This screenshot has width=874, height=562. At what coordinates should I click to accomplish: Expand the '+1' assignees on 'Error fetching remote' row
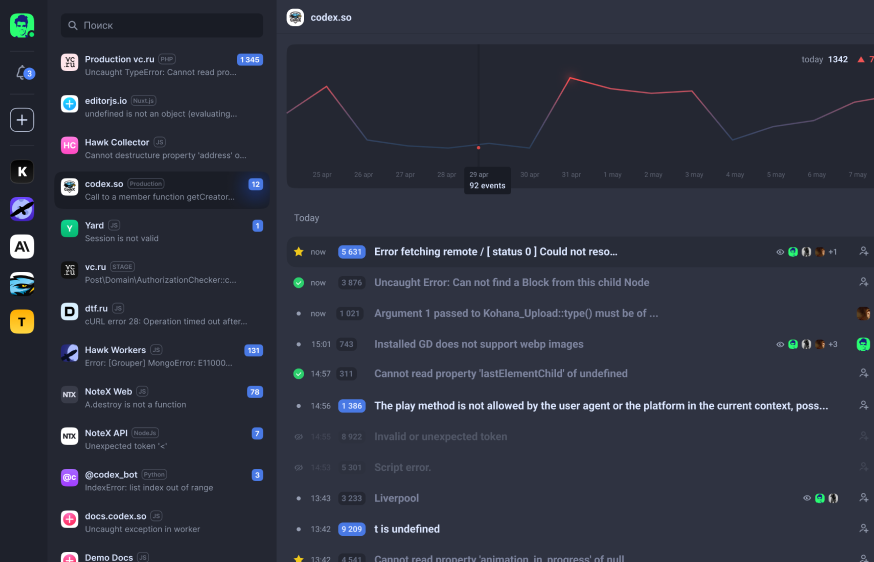[x=832, y=252]
